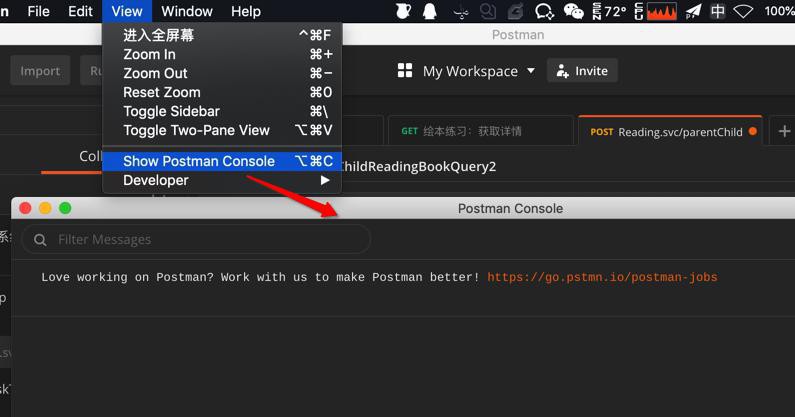Viewport: 795px width, 417px height.
Task: Click Filter Messages input in Postman Console
Action: pyautogui.click(x=196, y=239)
